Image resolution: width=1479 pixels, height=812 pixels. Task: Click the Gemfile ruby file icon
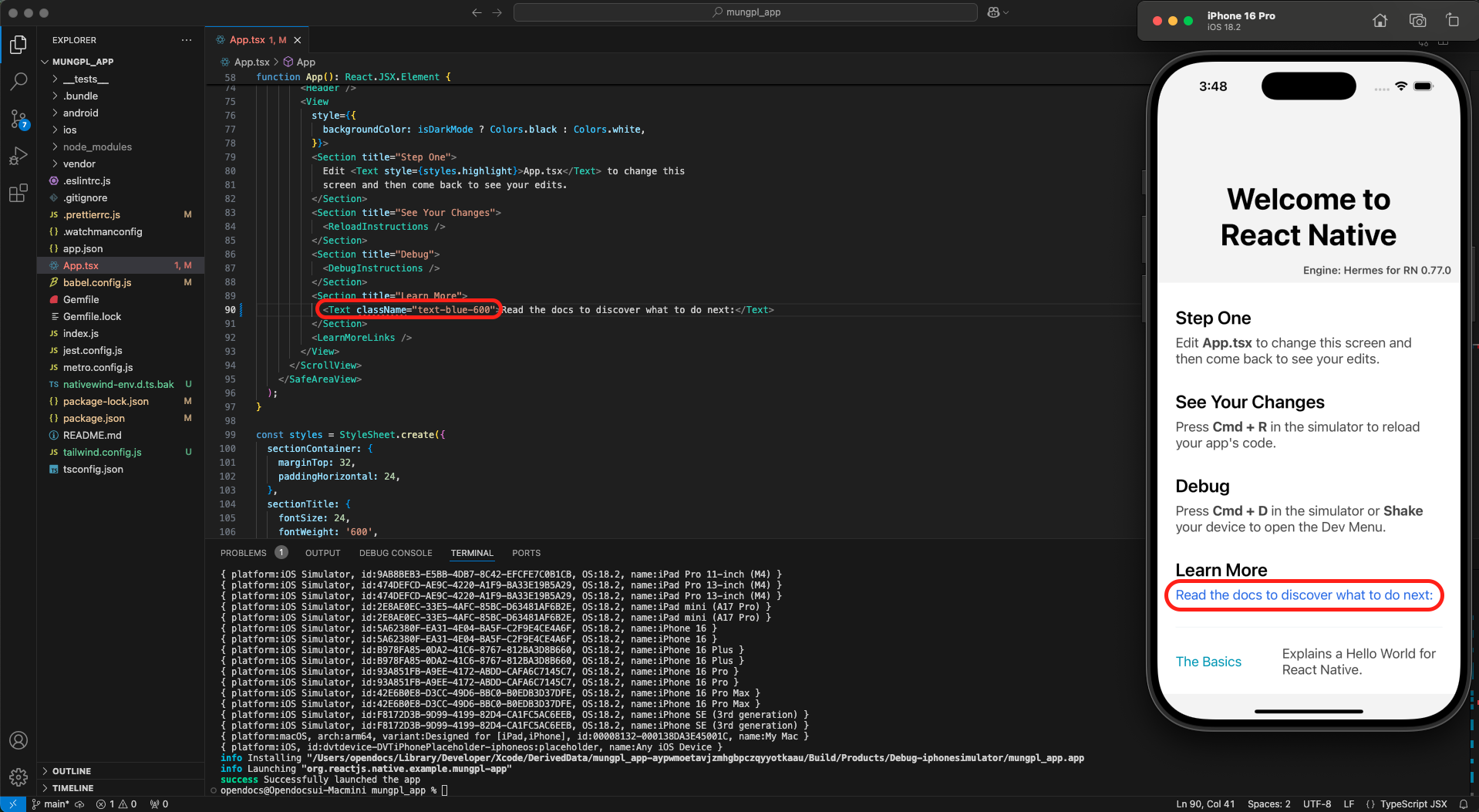54,299
